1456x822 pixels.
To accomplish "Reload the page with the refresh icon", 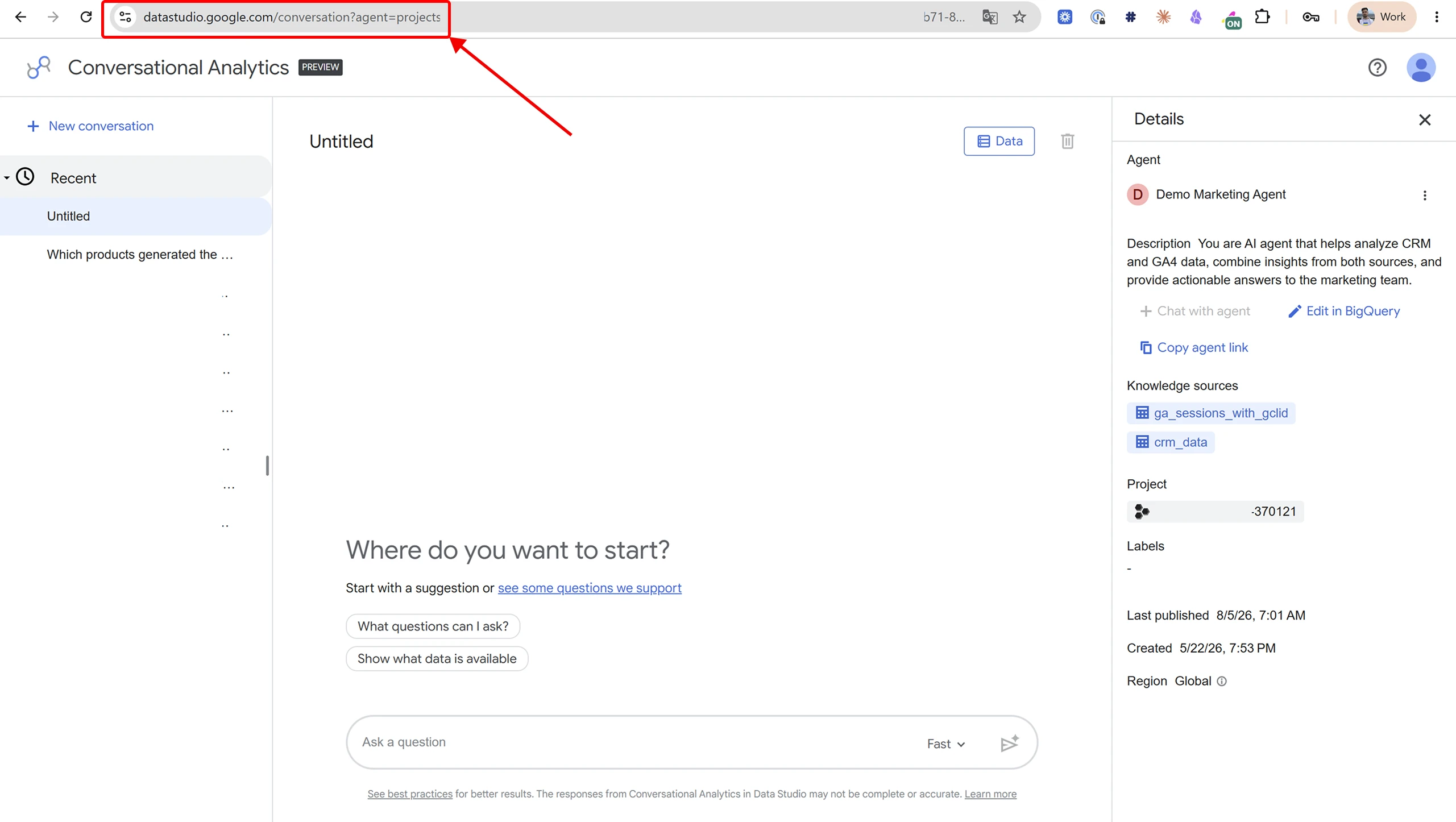I will [86, 17].
